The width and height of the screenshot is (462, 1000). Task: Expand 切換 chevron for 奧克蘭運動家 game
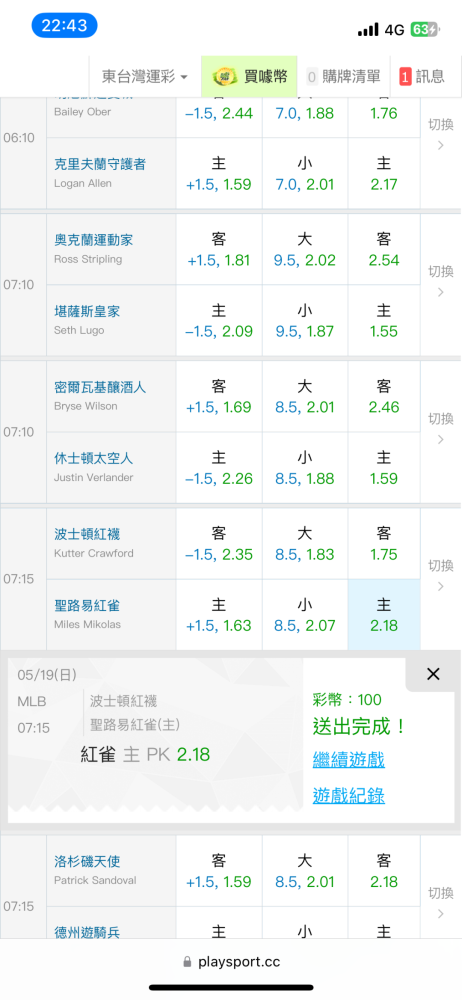(441, 282)
